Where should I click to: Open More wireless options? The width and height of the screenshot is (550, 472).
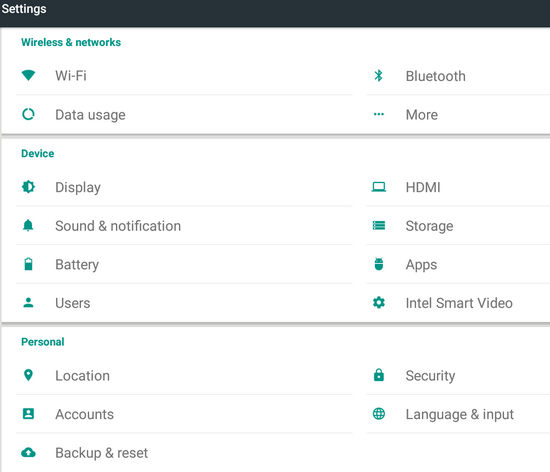458,114
